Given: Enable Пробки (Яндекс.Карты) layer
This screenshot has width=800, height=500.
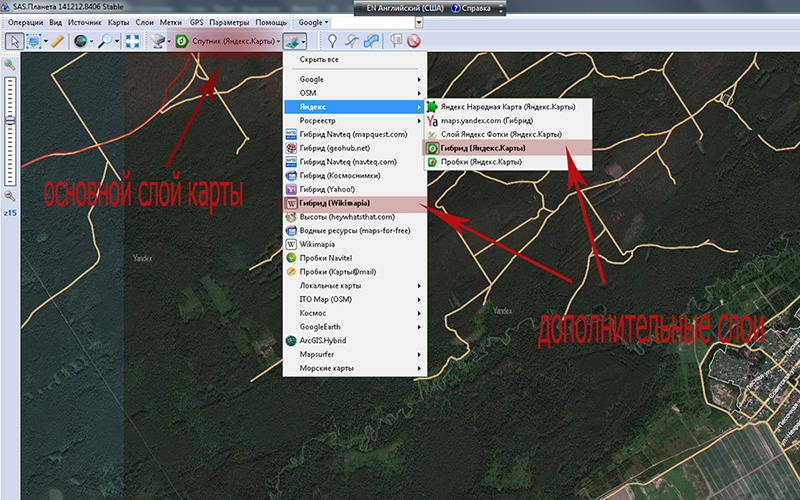Looking at the screenshot, I should point(508,162).
